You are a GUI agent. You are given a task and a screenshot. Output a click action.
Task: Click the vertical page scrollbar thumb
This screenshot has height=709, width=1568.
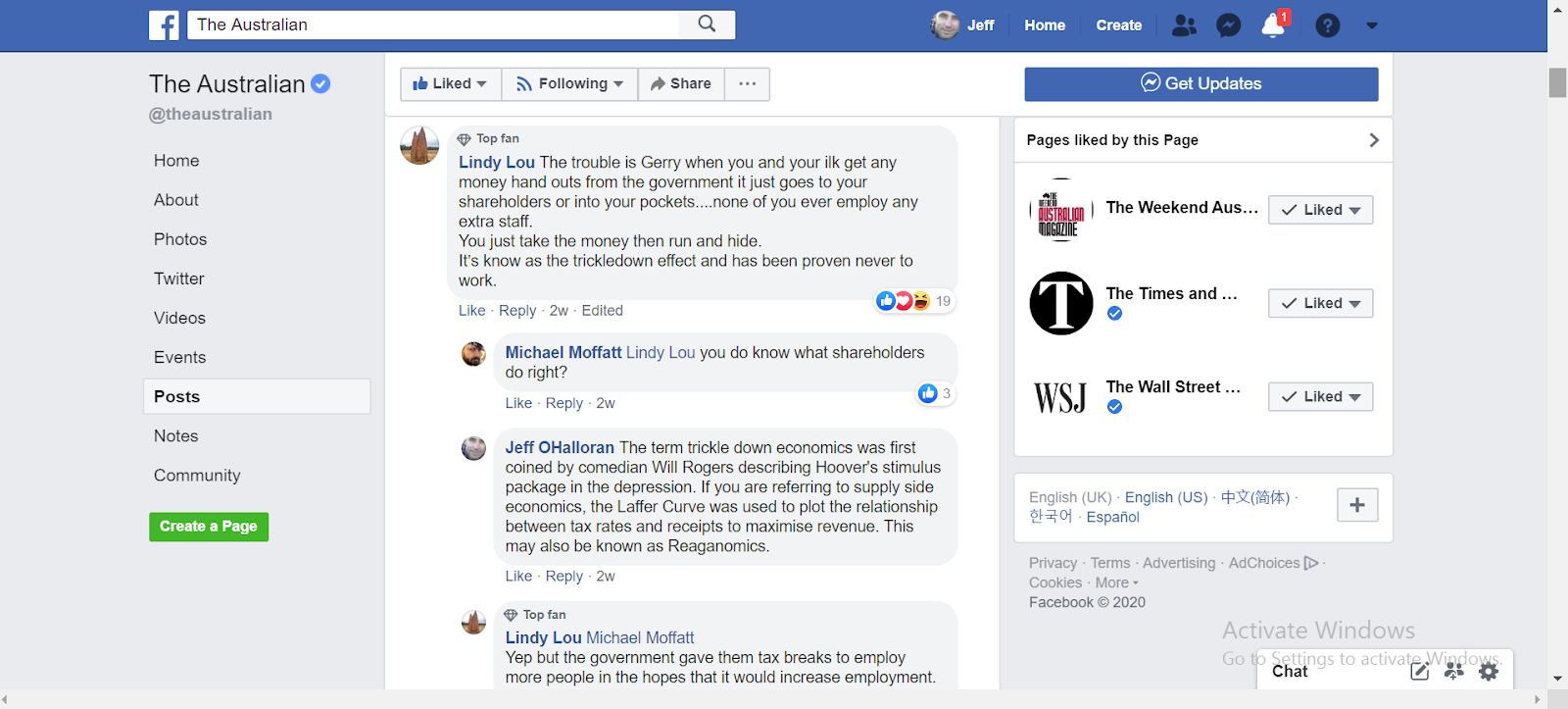tap(1557, 82)
